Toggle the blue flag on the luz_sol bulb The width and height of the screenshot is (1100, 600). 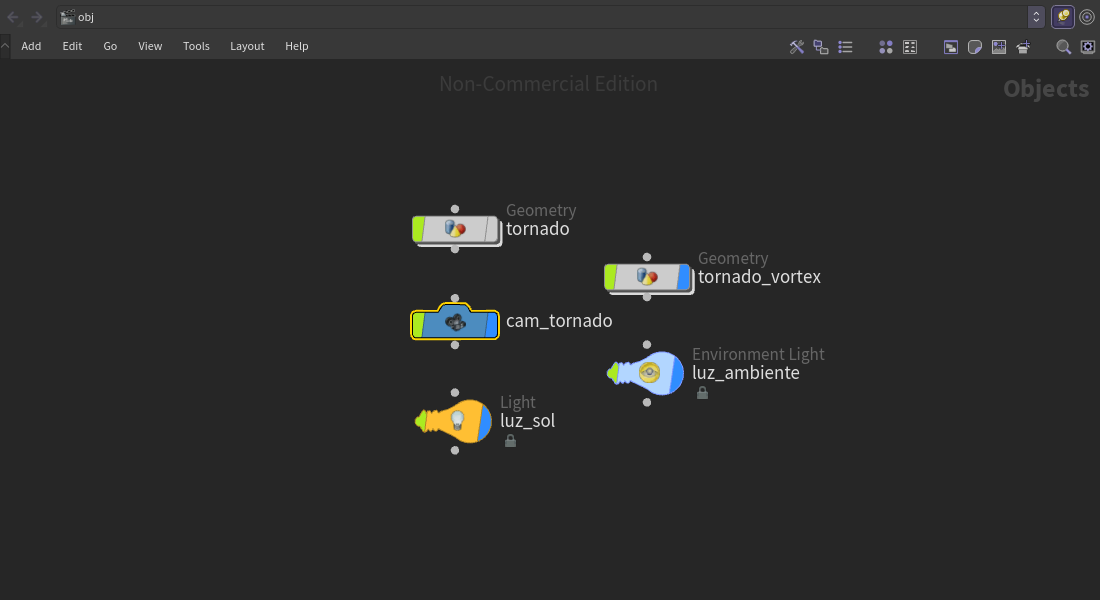[x=485, y=421]
